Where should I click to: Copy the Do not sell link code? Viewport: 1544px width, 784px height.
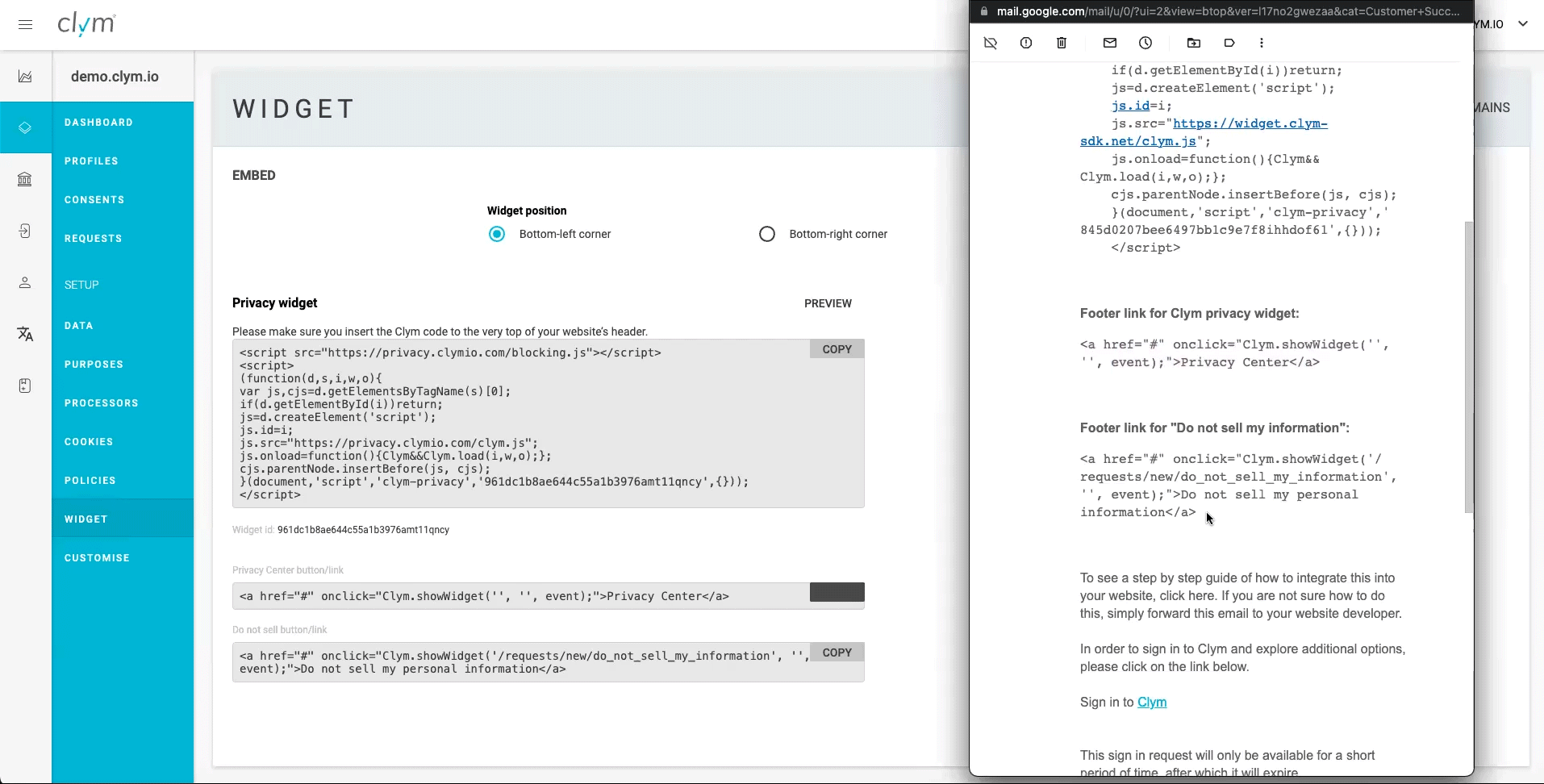point(837,653)
